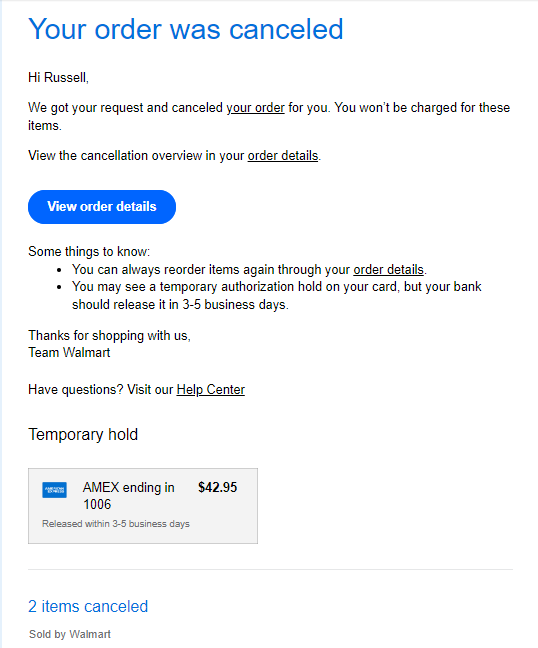Select the "2 items canceled" heading

88,606
